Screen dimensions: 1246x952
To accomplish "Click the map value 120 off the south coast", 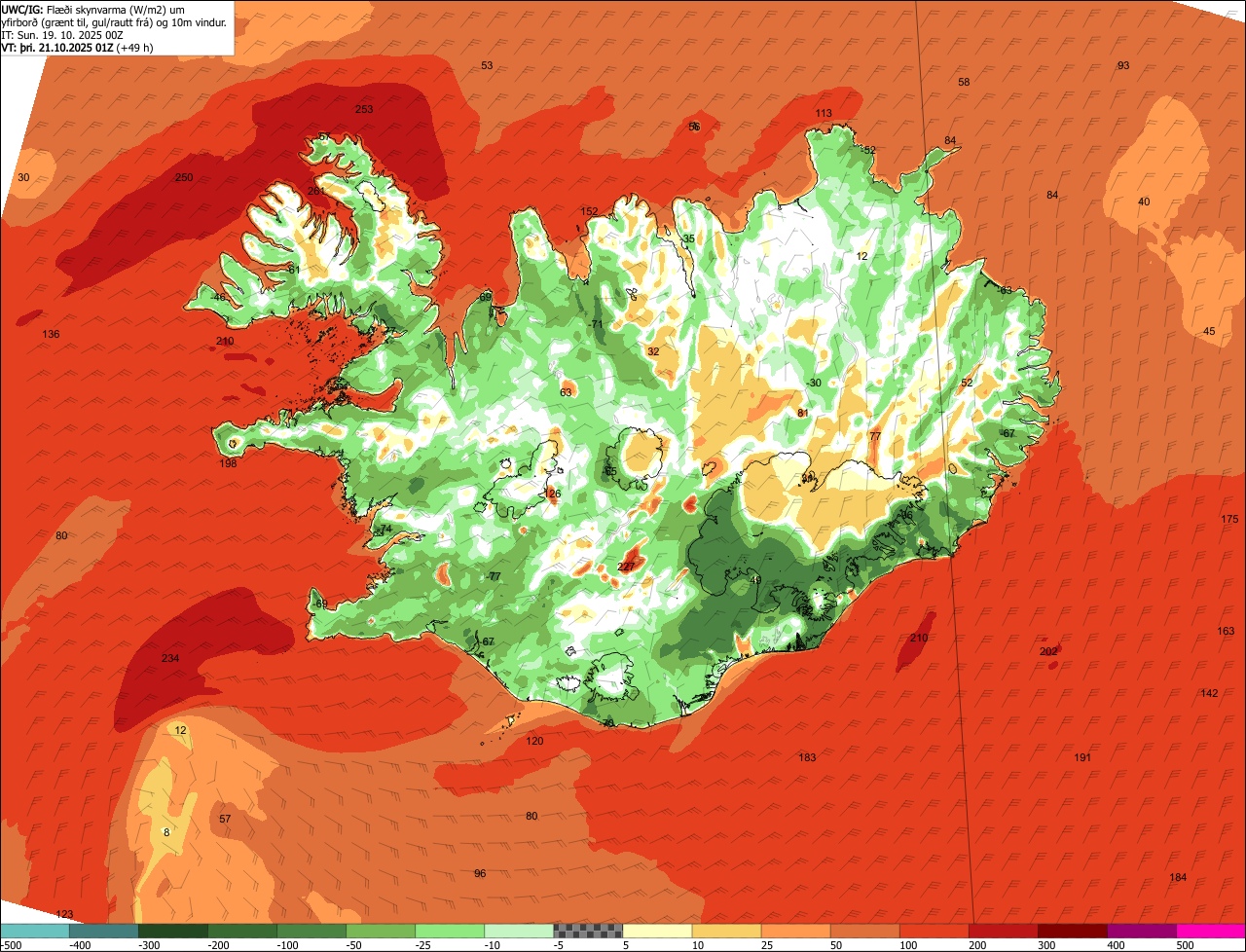I will 534,741.
